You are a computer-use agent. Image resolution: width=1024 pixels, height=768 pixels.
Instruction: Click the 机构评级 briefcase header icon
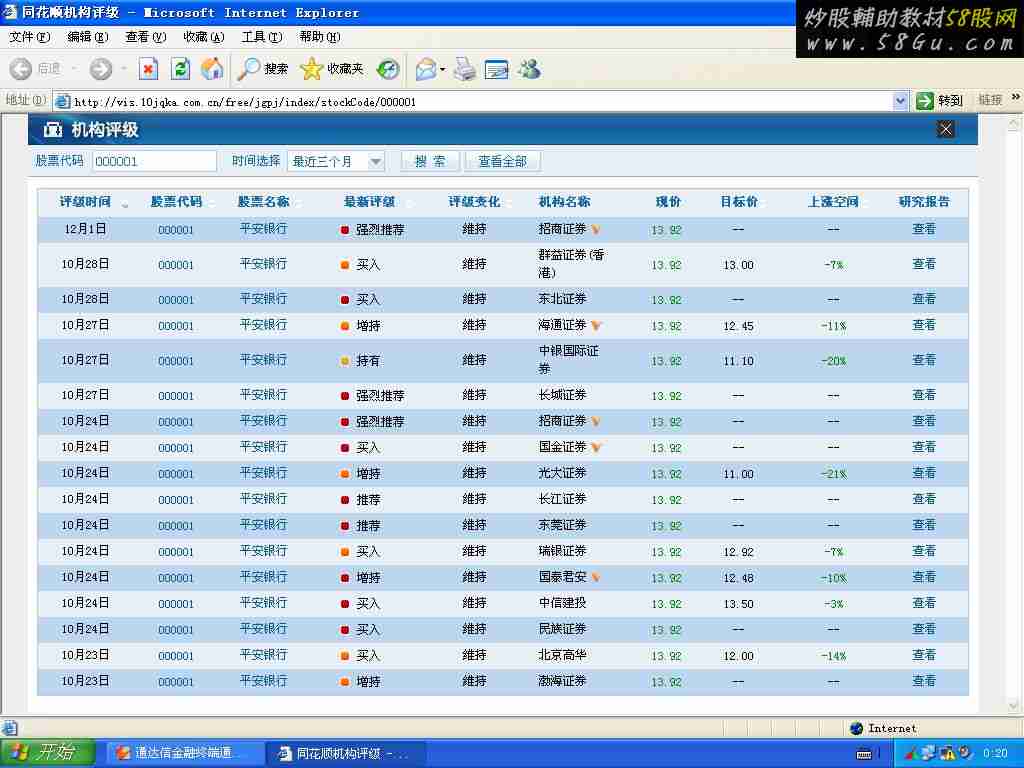pyautogui.click(x=52, y=130)
